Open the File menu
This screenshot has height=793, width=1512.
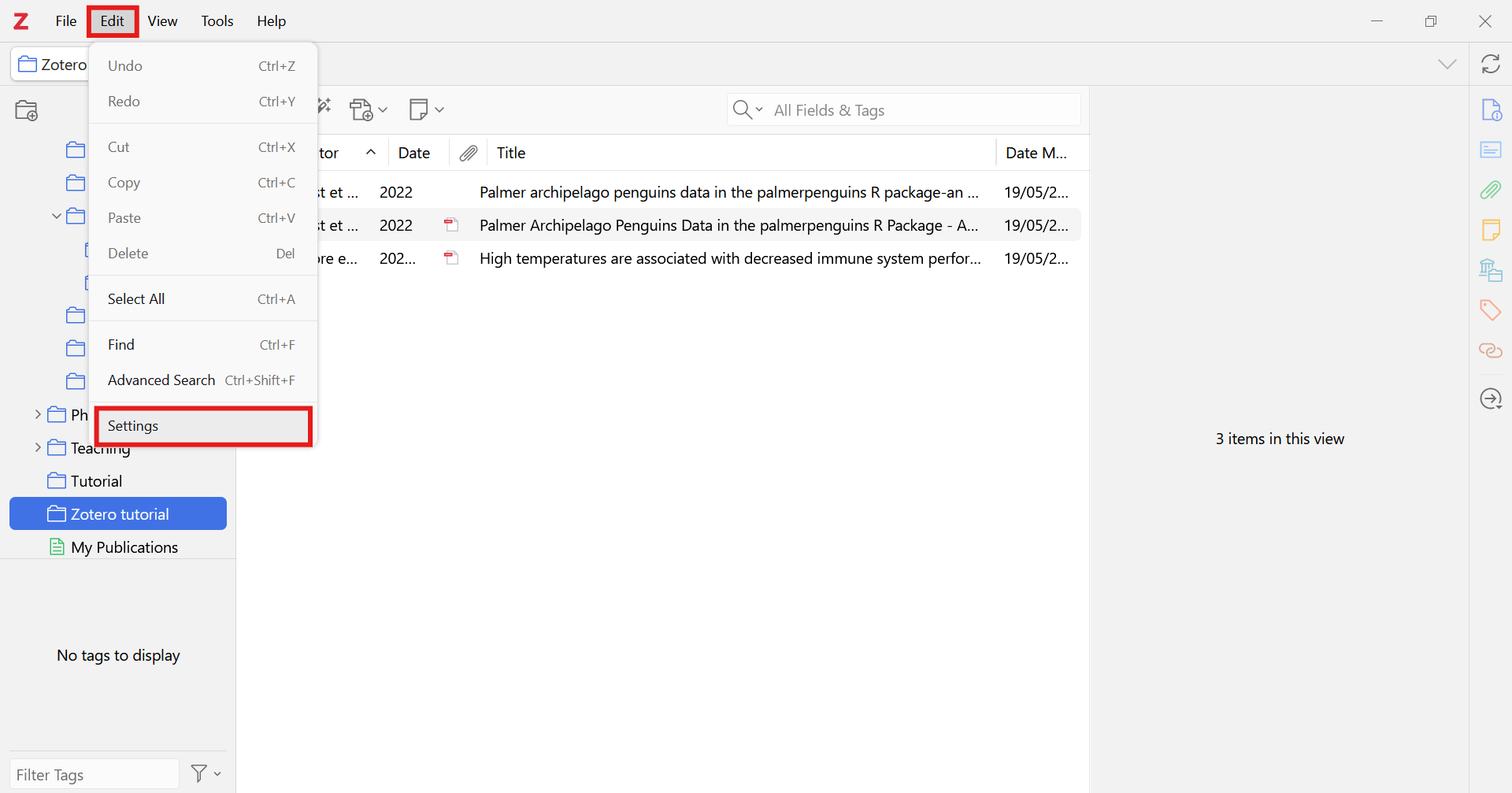66,21
